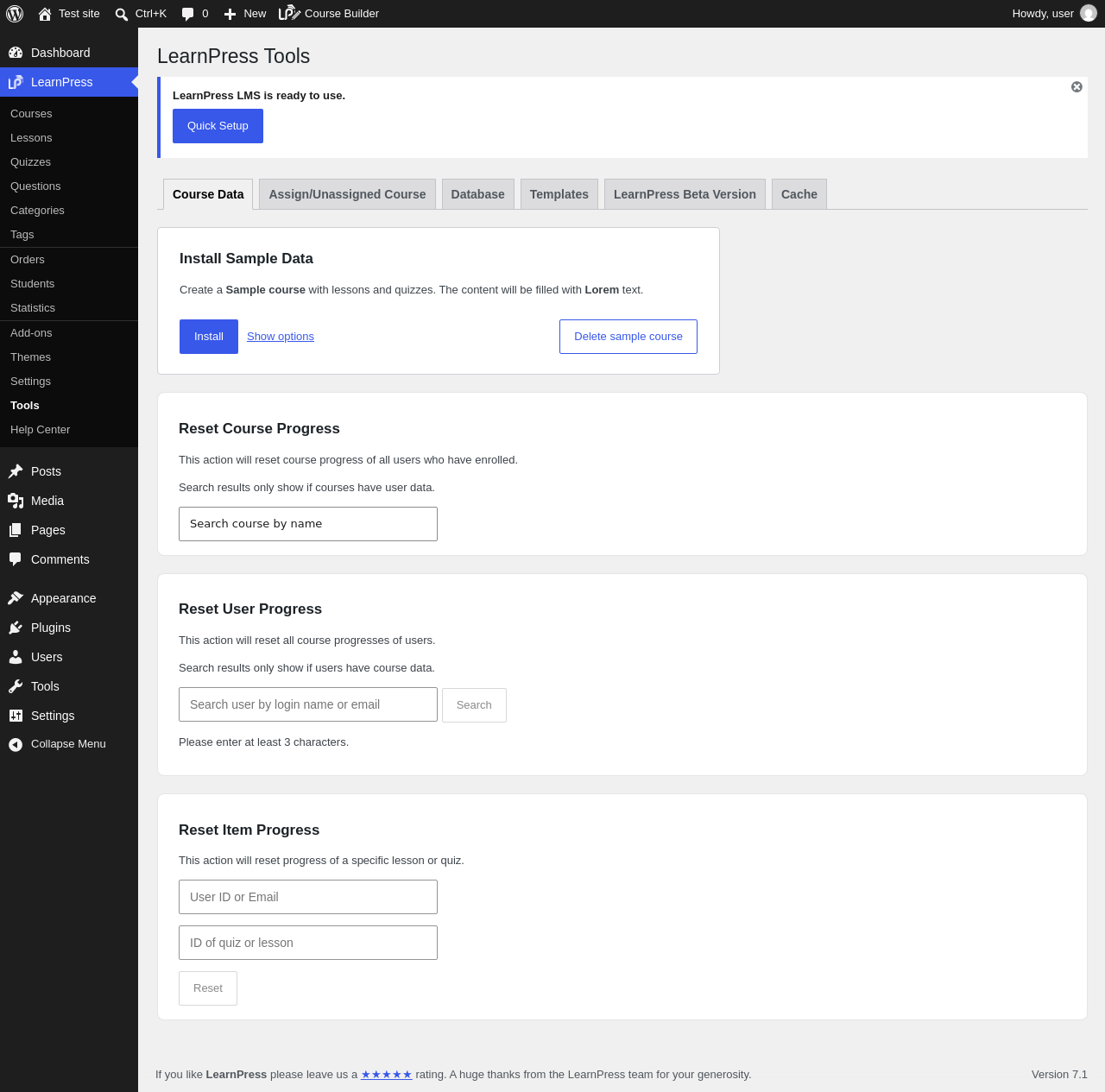
Task: Open LearnPress Beta Version tab
Action: coord(685,194)
